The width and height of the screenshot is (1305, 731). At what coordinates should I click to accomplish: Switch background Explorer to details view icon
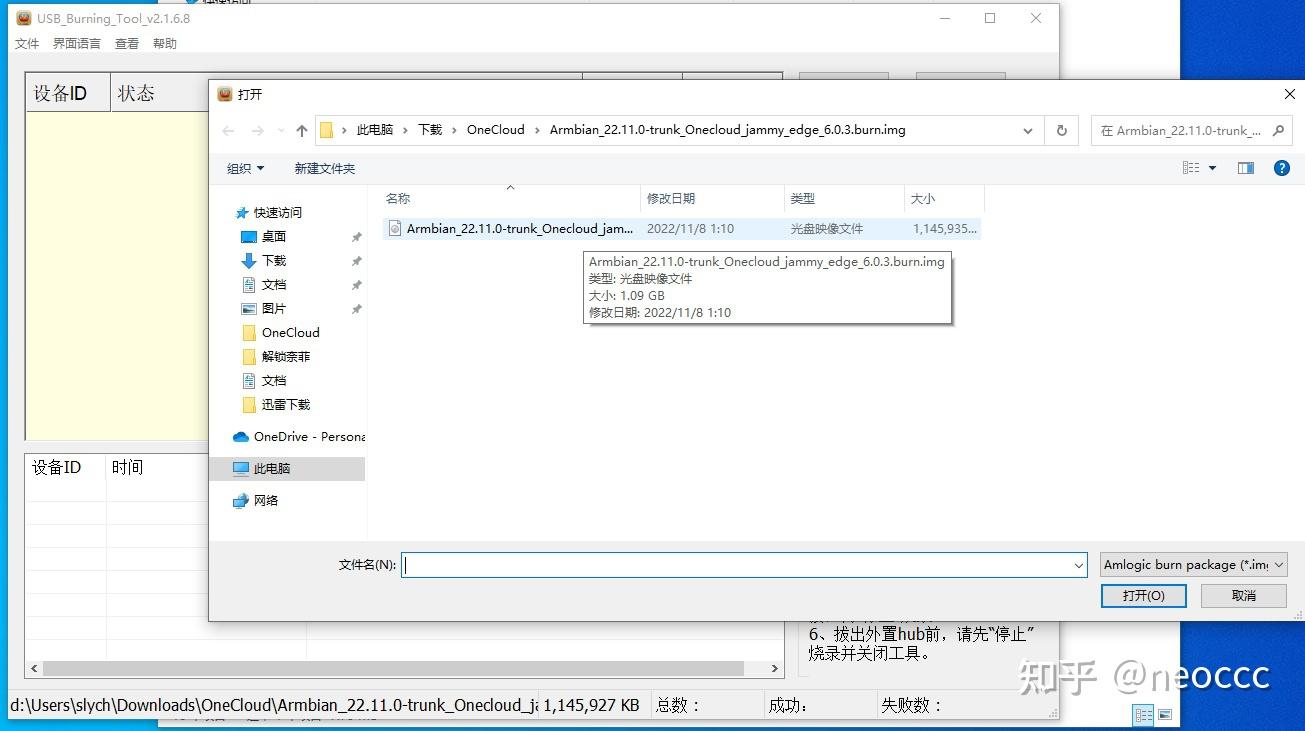(x=1143, y=715)
